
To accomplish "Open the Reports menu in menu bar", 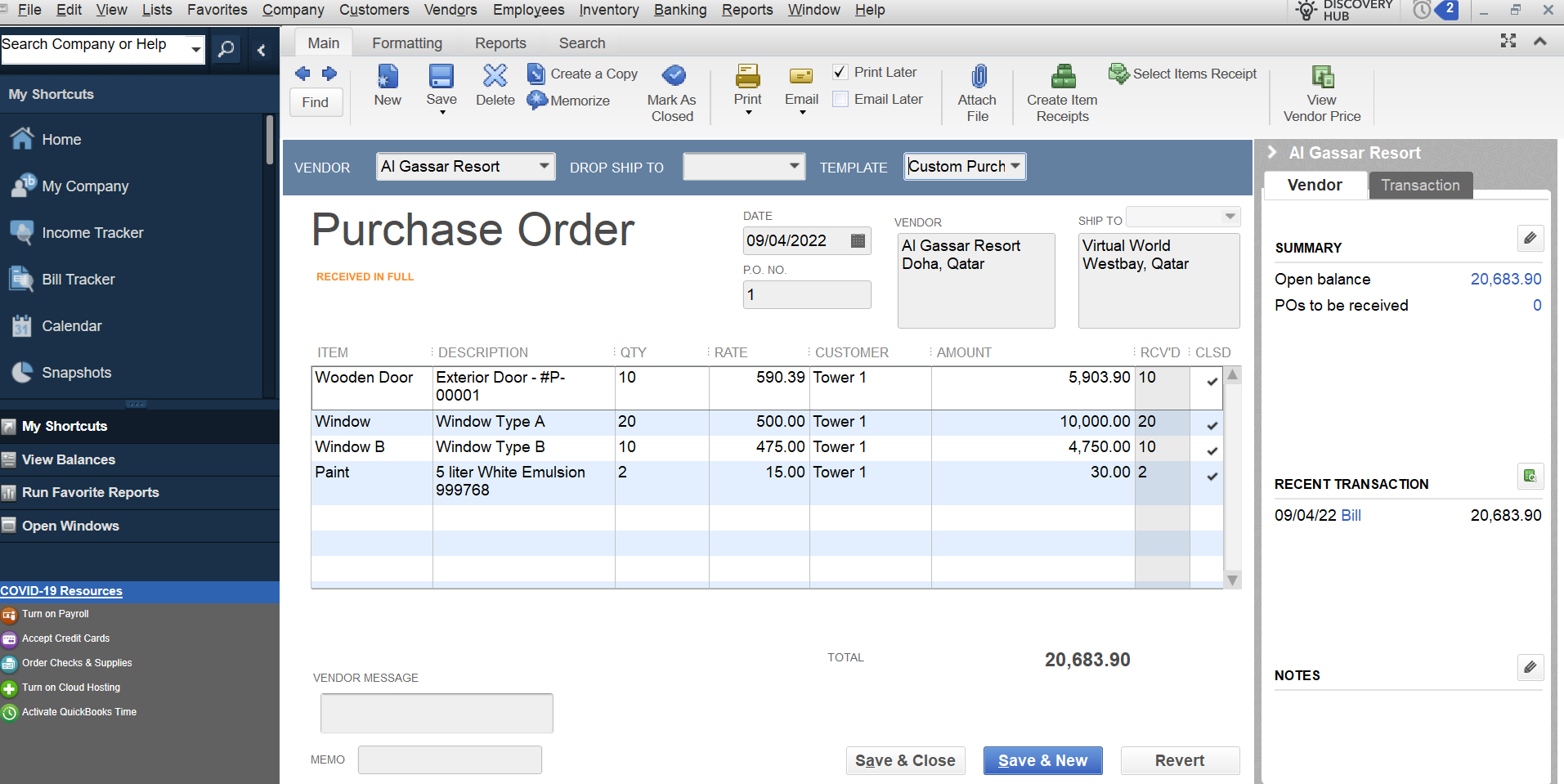I will tap(747, 10).
